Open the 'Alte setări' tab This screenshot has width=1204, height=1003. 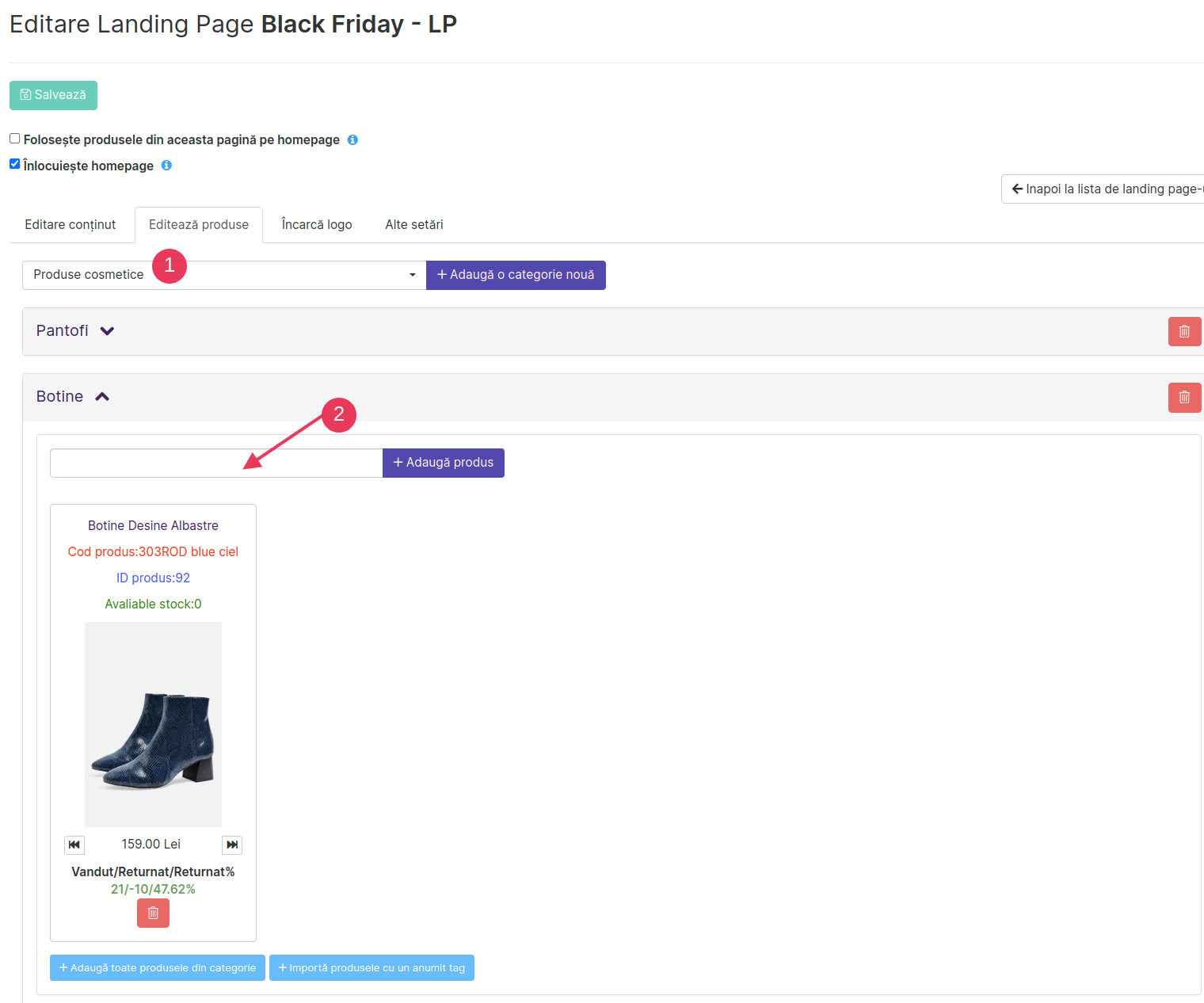coord(414,225)
